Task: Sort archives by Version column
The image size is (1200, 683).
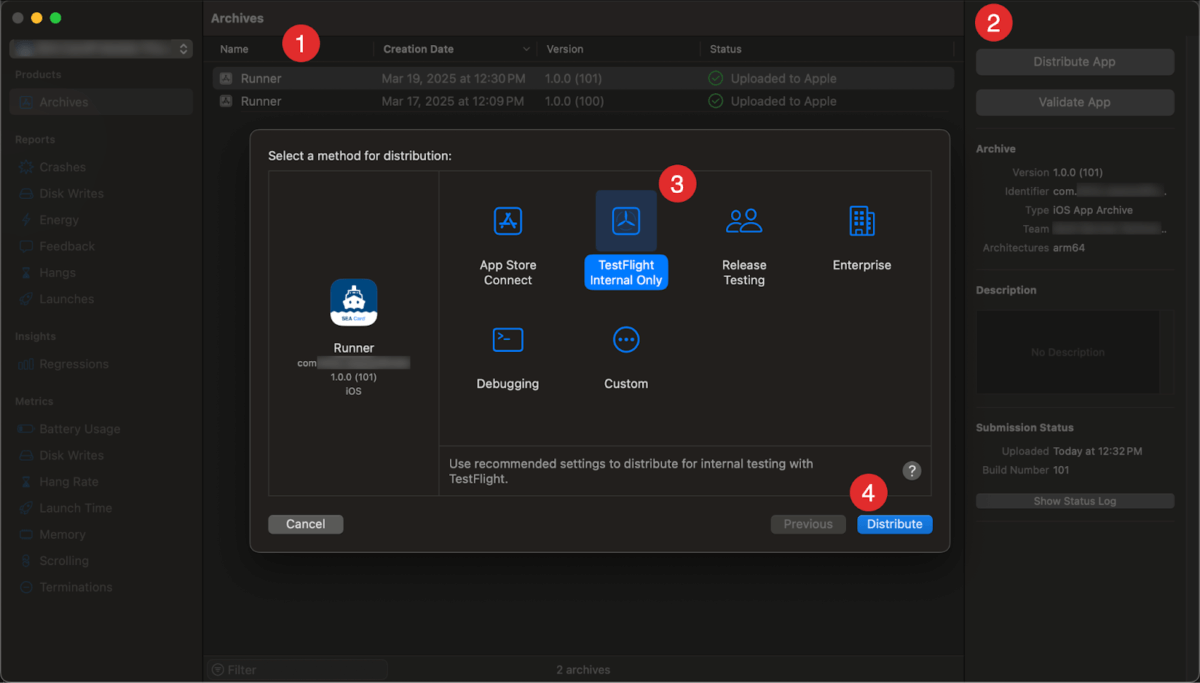Action: (x=564, y=49)
